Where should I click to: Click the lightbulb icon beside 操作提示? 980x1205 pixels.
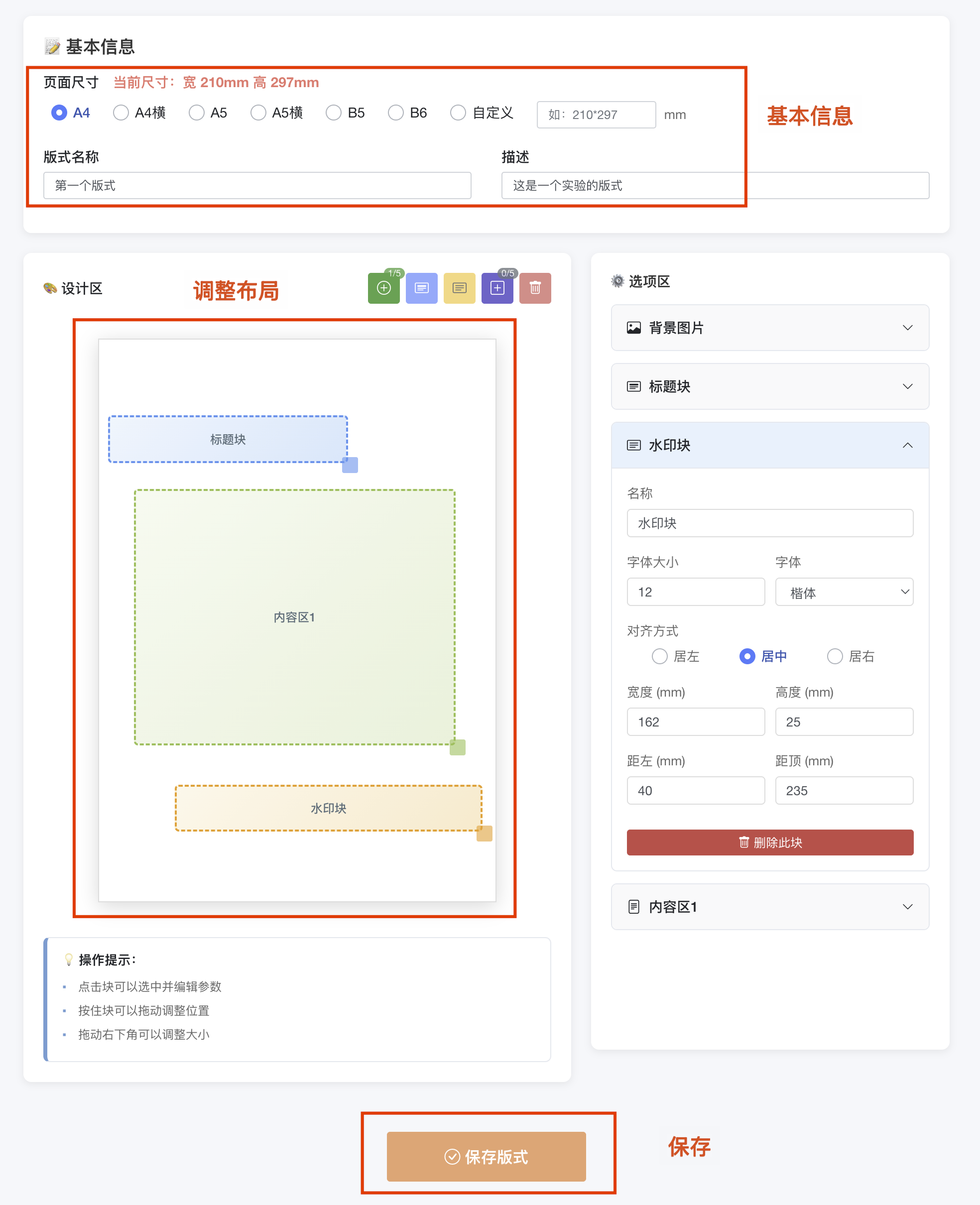[69, 959]
